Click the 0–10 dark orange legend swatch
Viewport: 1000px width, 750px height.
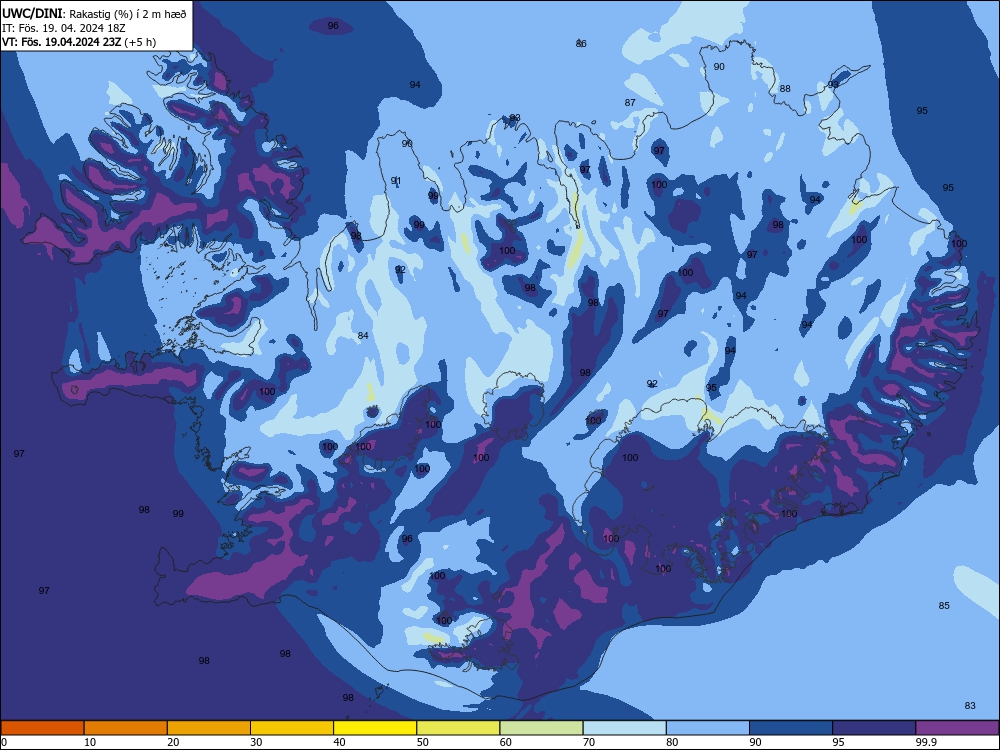pos(42,728)
